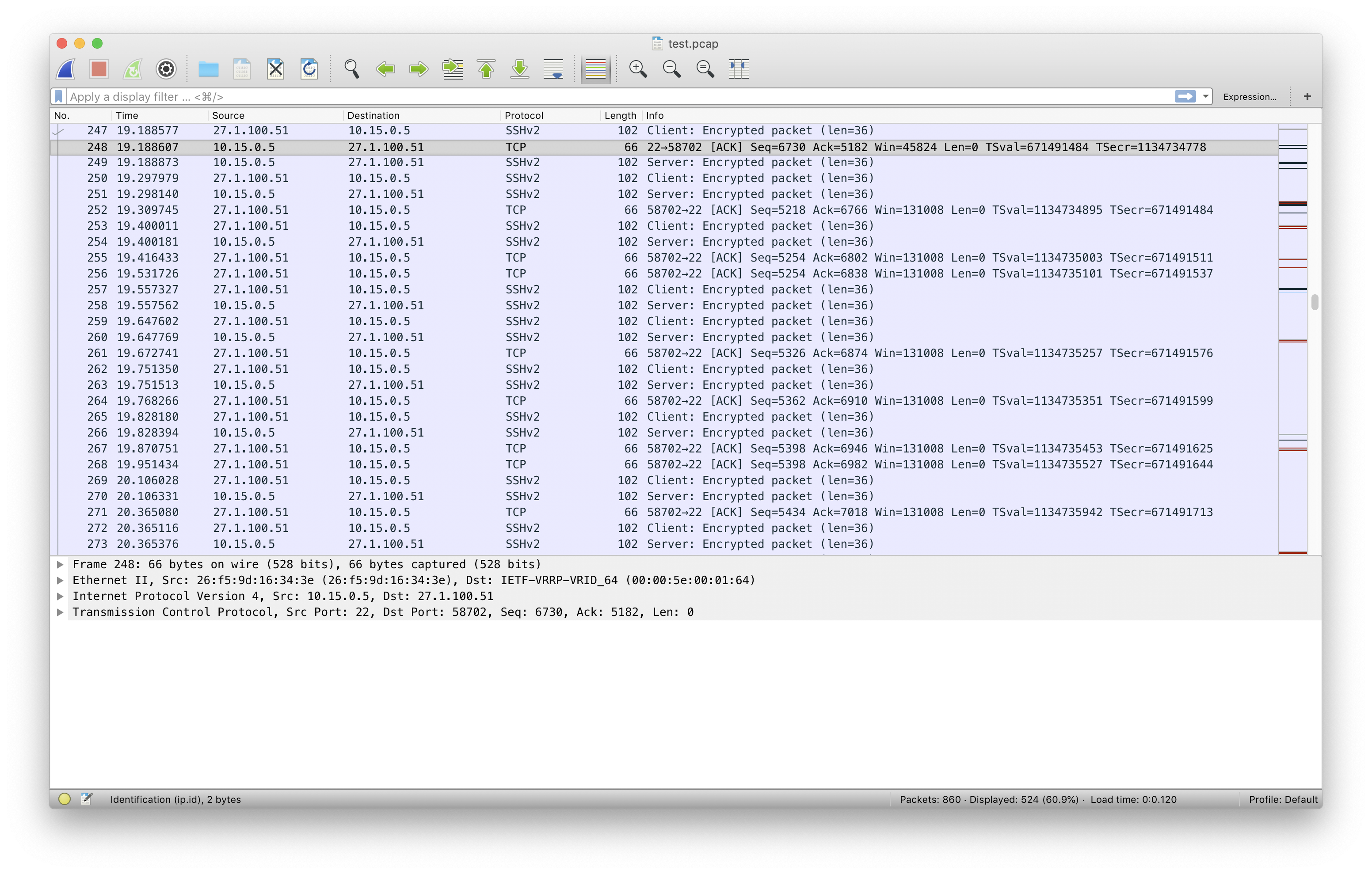1372x874 pixels.
Task: Jump to the last packet icon
Action: tap(520, 69)
